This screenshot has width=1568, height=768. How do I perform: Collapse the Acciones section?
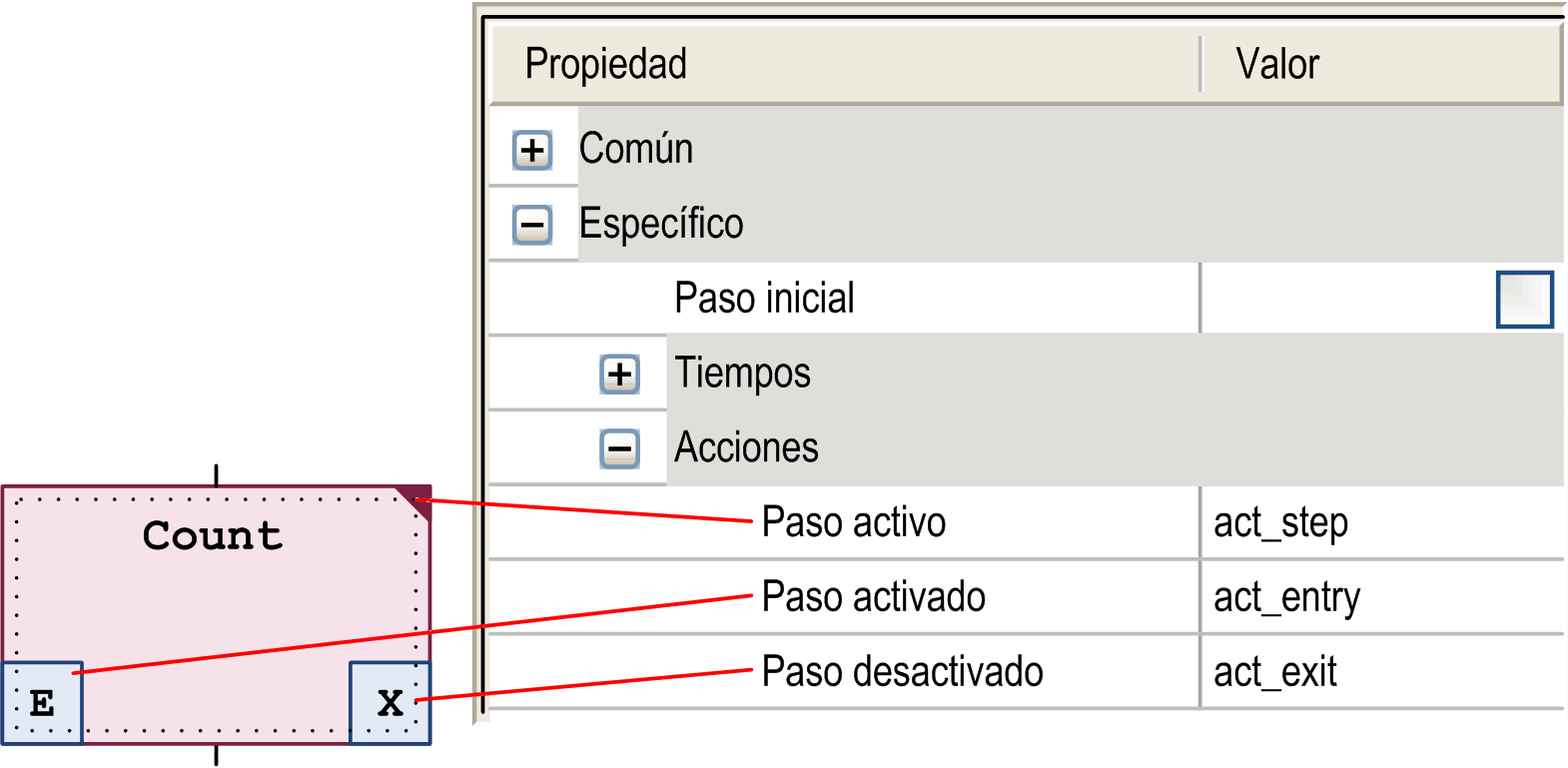click(620, 448)
